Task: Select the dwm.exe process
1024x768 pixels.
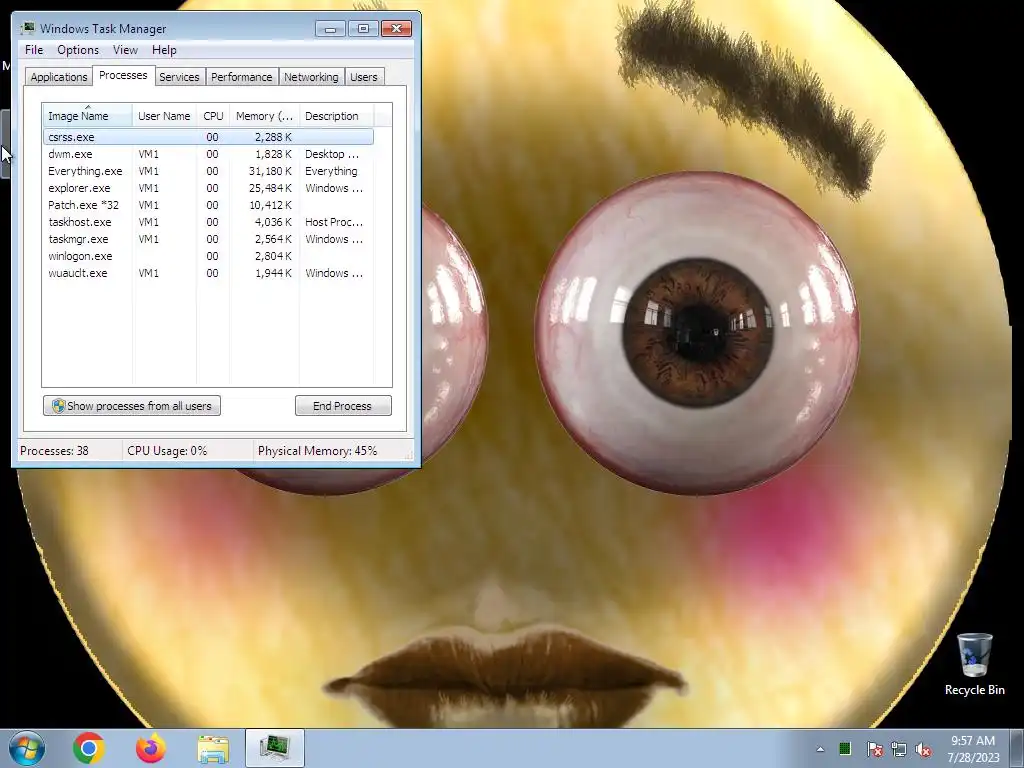Action: click(208, 154)
